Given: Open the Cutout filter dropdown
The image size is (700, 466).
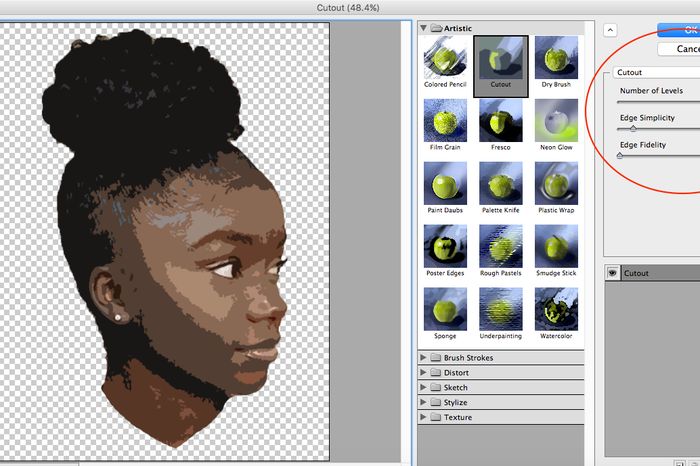Looking at the screenshot, I should point(655,72).
